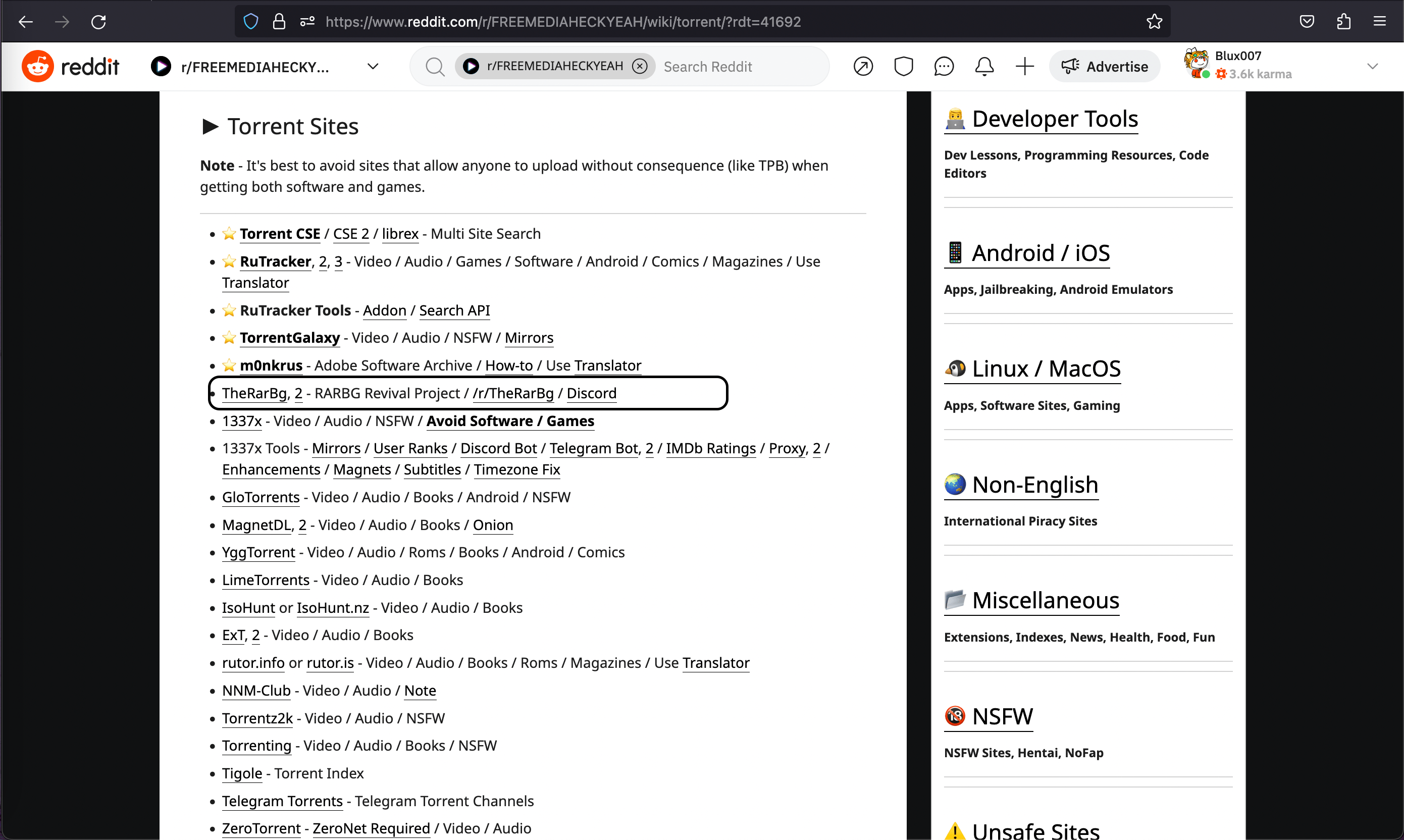Screen dimensions: 1404x840
Task: Bookmark page with star icon
Action: (x=1154, y=22)
